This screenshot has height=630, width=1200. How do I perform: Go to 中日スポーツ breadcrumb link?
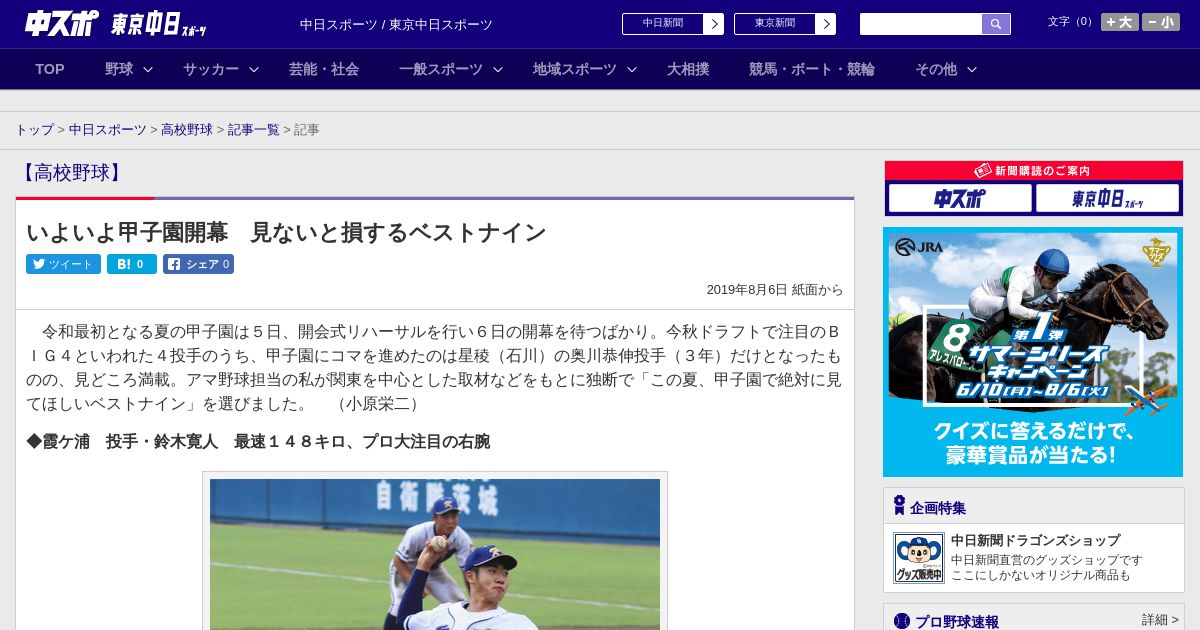[x=108, y=130]
